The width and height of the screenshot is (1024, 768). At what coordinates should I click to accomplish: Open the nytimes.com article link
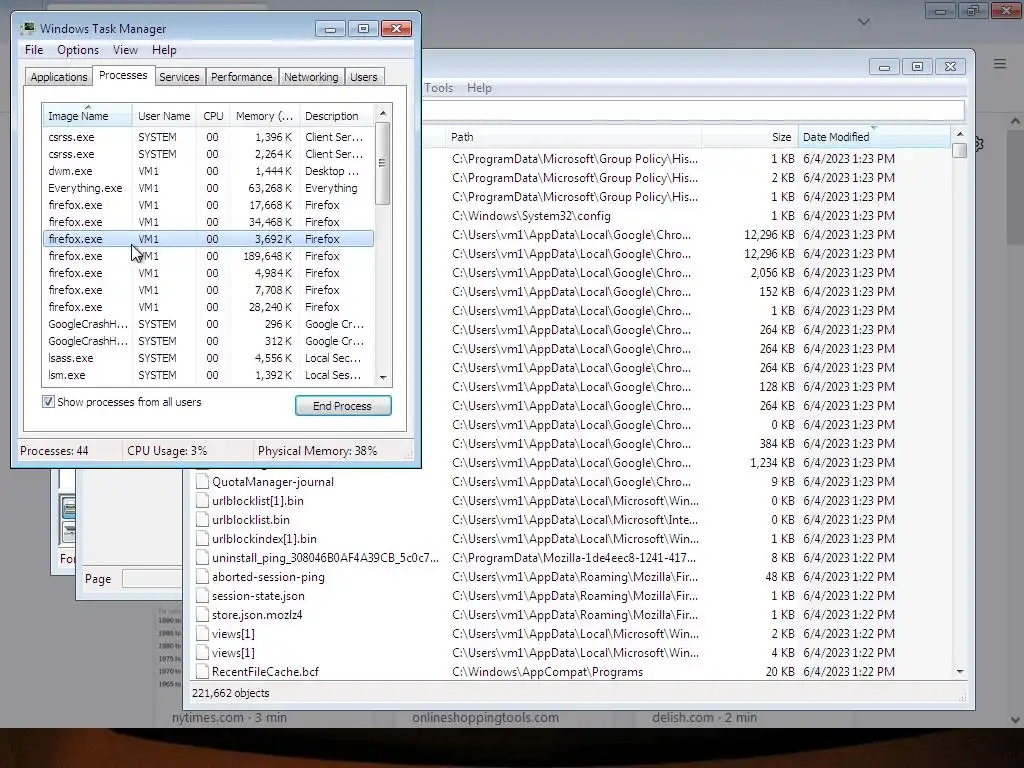pyautogui.click(x=229, y=717)
